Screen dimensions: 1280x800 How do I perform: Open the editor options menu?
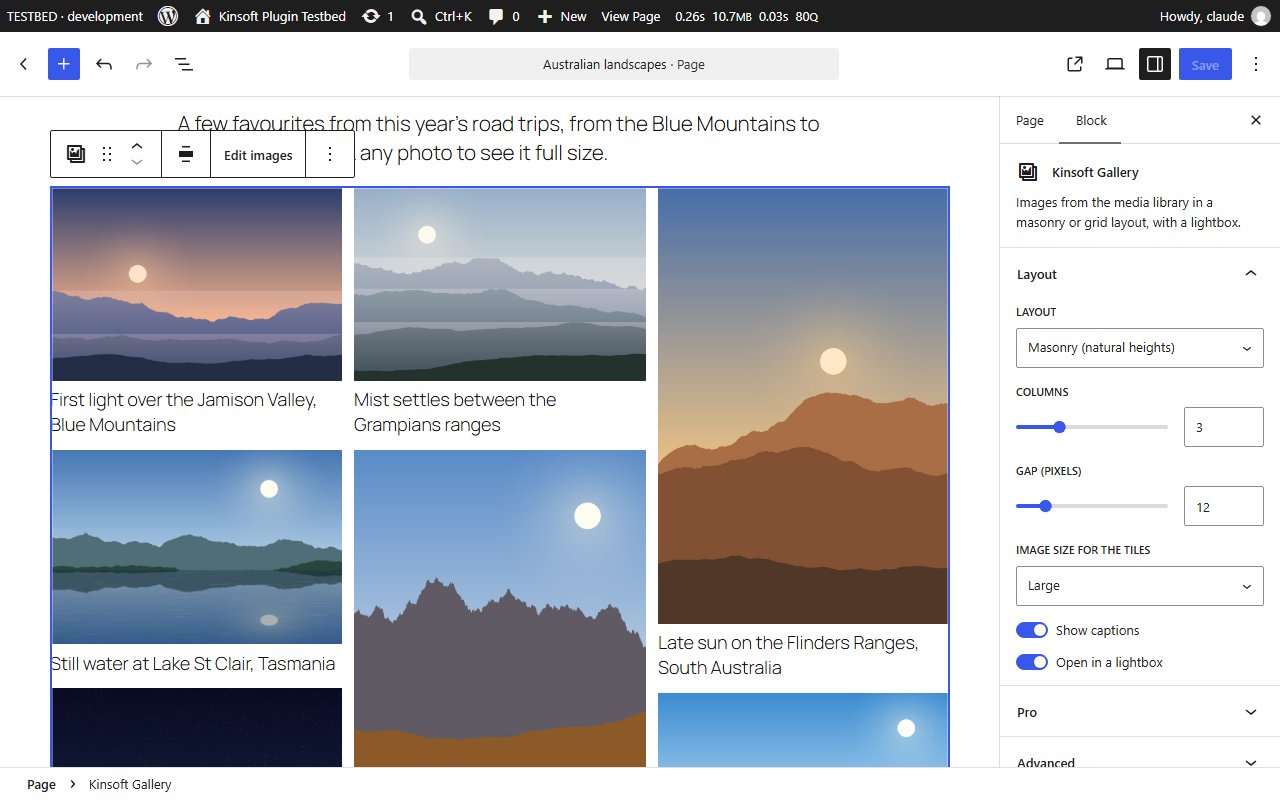(1256, 64)
